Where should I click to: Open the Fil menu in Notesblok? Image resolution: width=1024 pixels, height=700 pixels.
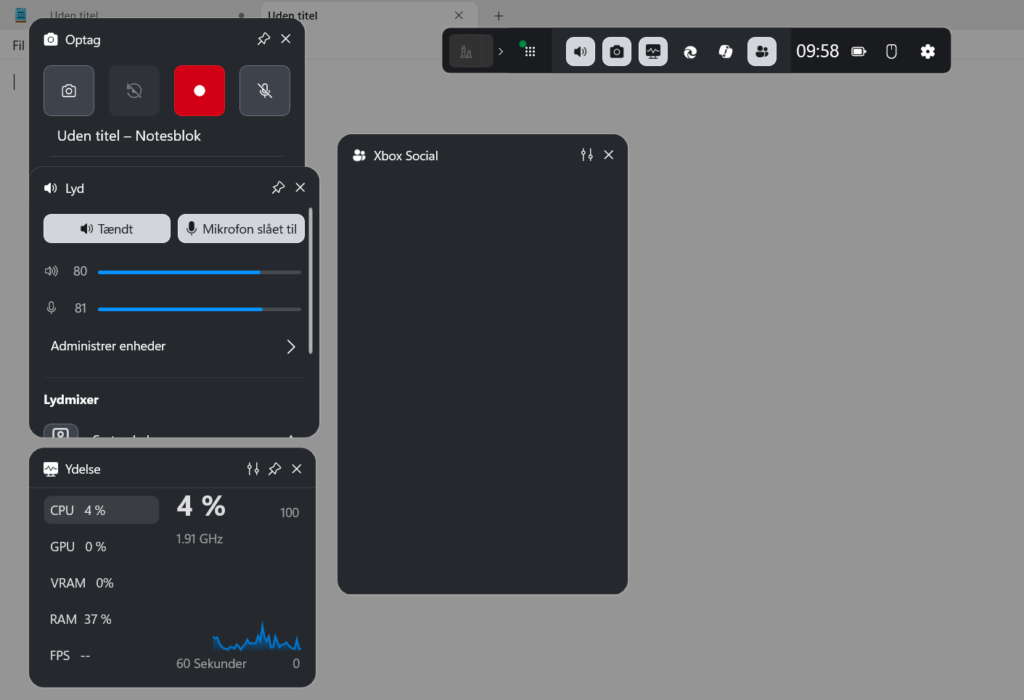click(x=18, y=46)
